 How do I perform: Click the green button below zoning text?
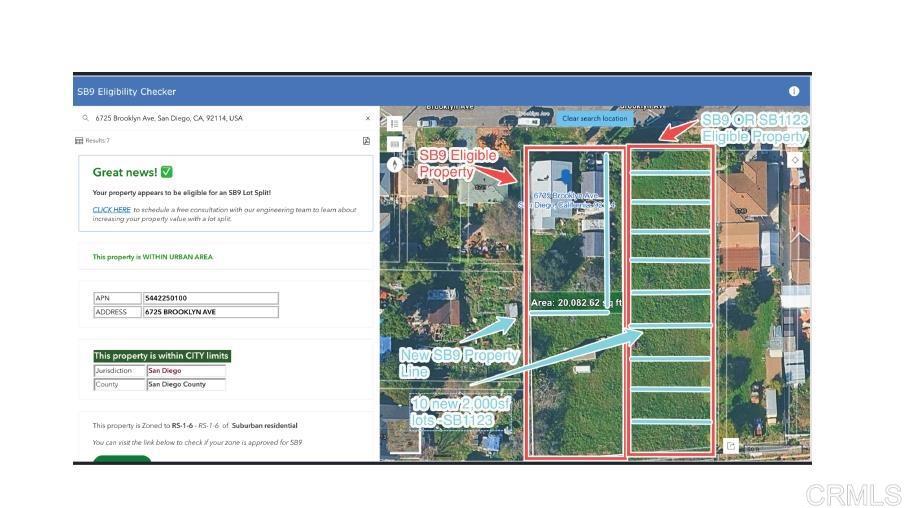pos(122,459)
